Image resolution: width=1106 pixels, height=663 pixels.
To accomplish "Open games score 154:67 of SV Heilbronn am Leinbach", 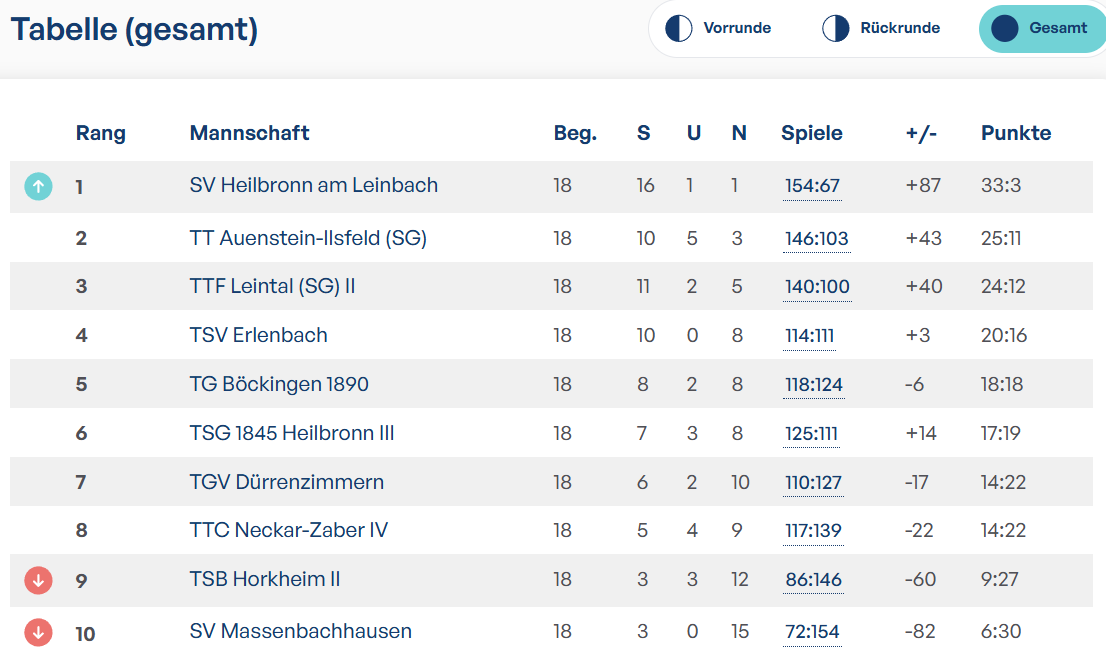I will pyautogui.click(x=812, y=186).
